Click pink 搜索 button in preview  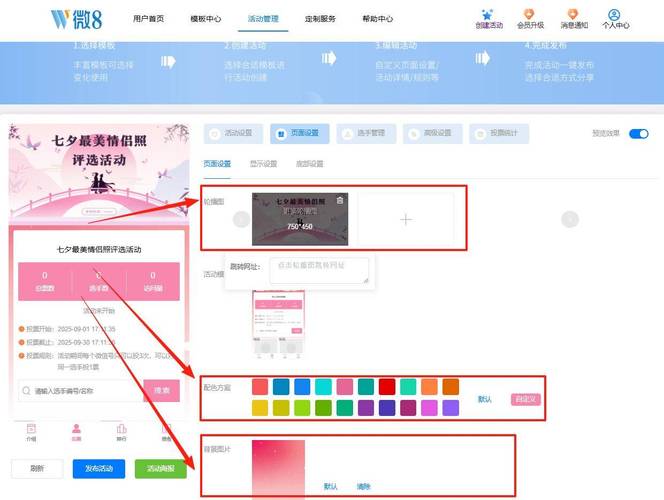(x=161, y=390)
